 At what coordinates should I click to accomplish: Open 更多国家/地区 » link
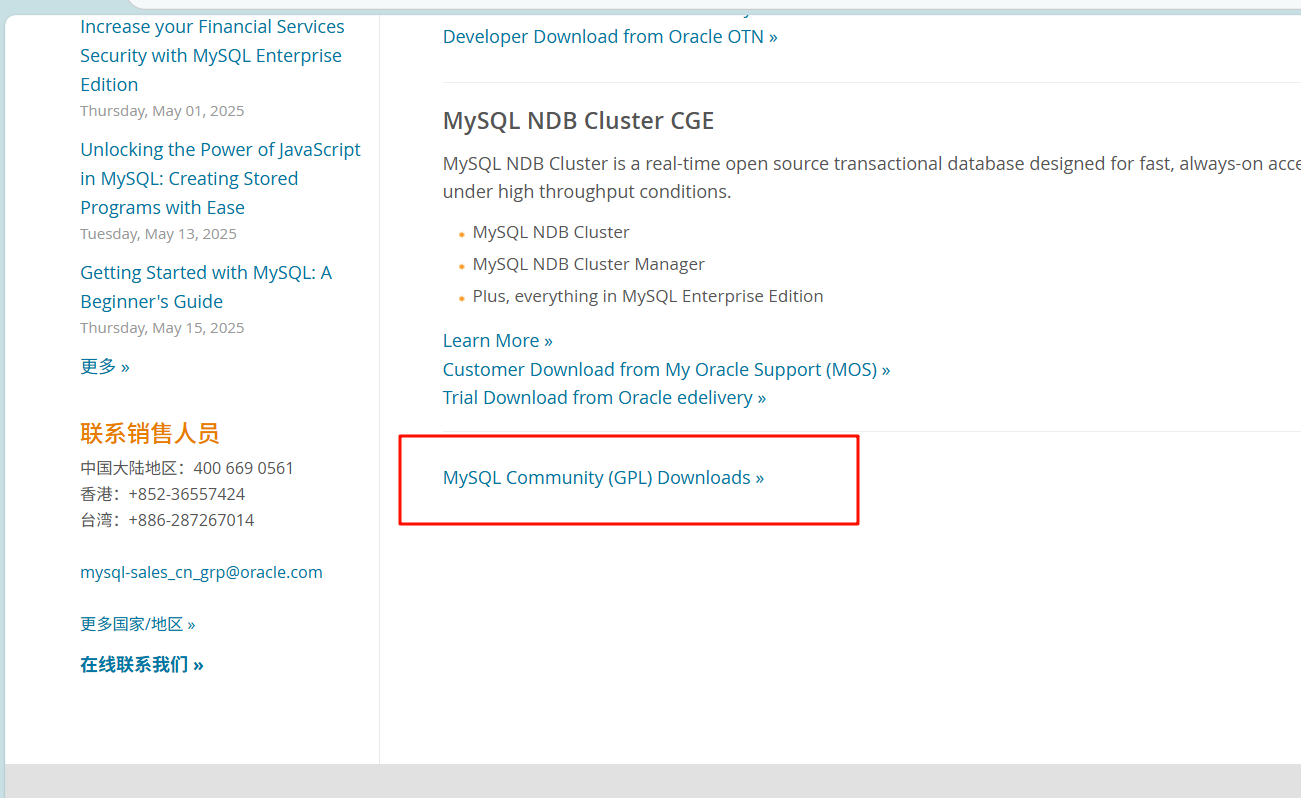click(x=138, y=624)
